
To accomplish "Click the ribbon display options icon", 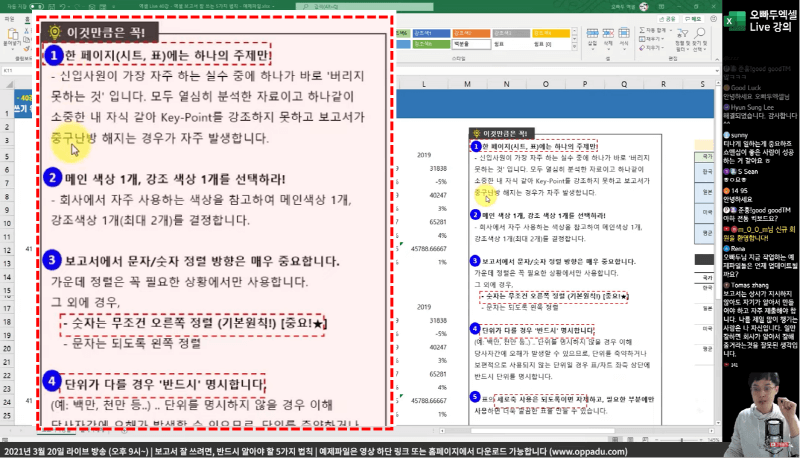I will pos(661,7).
